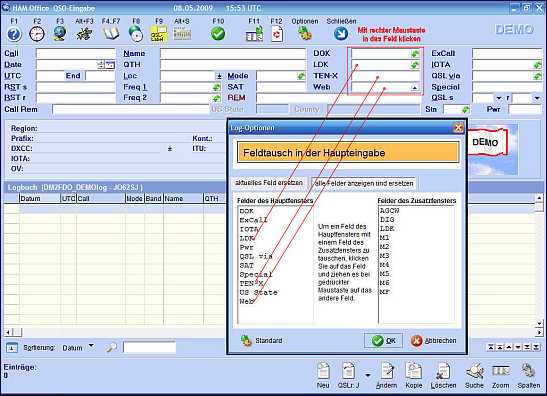Click the Löschen delete icon
This screenshot has width=547, height=396.
coord(443,371)
